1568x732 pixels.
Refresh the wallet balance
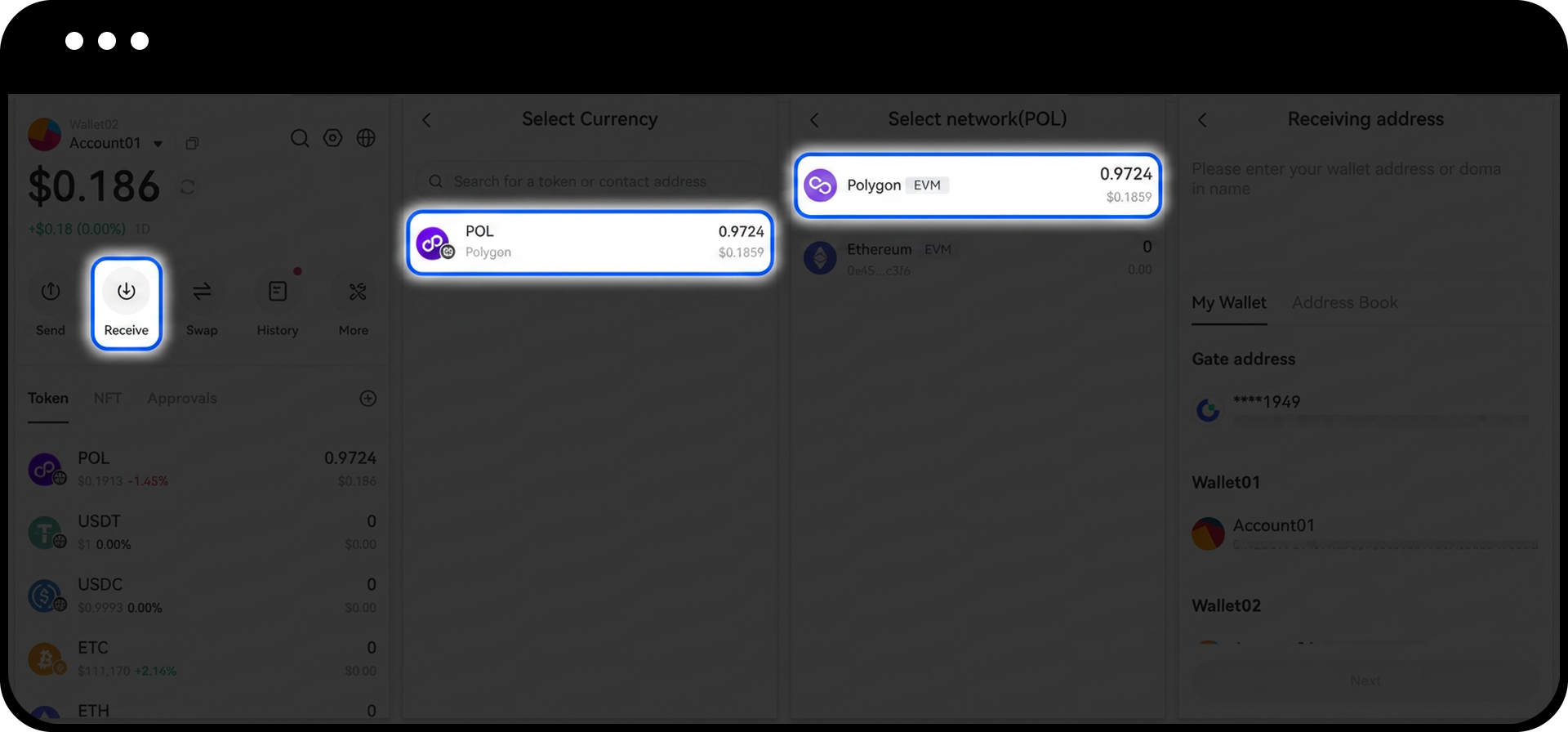pyautogui.click(x=188, y=187)
